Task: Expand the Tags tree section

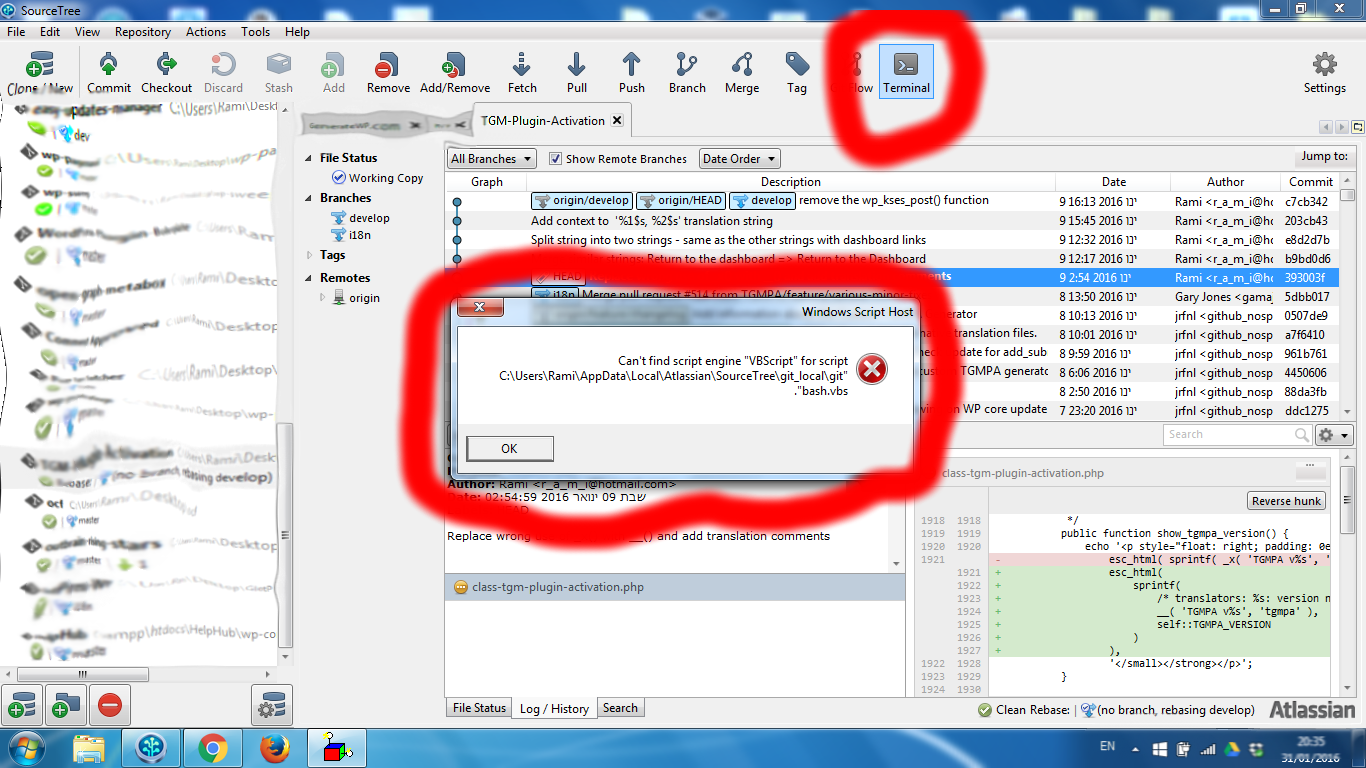Action: click(x=309, y=255)
